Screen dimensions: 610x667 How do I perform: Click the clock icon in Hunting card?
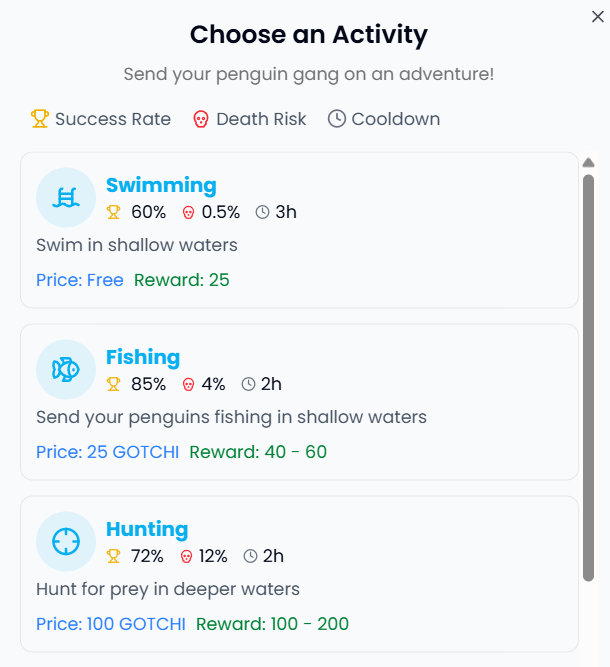[x=251, y=556]
